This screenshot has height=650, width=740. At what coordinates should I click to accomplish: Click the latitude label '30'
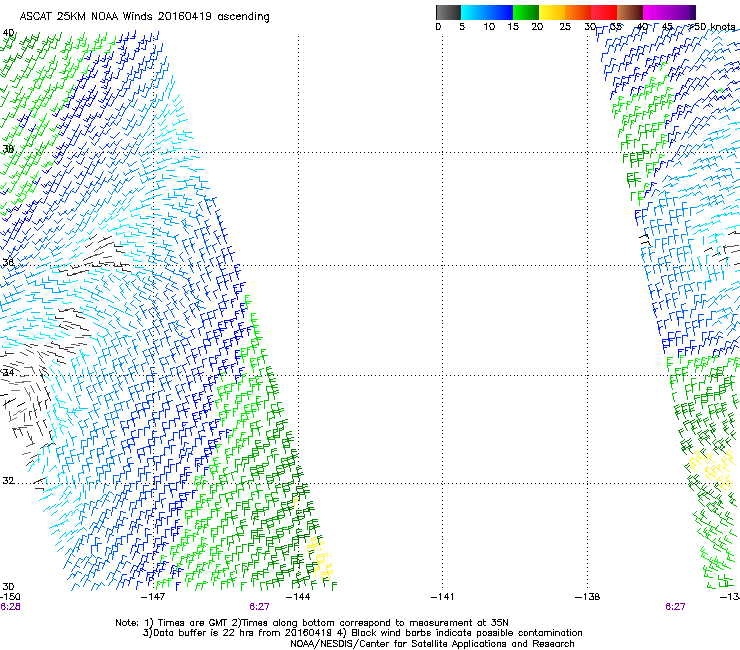click(8, 587)
